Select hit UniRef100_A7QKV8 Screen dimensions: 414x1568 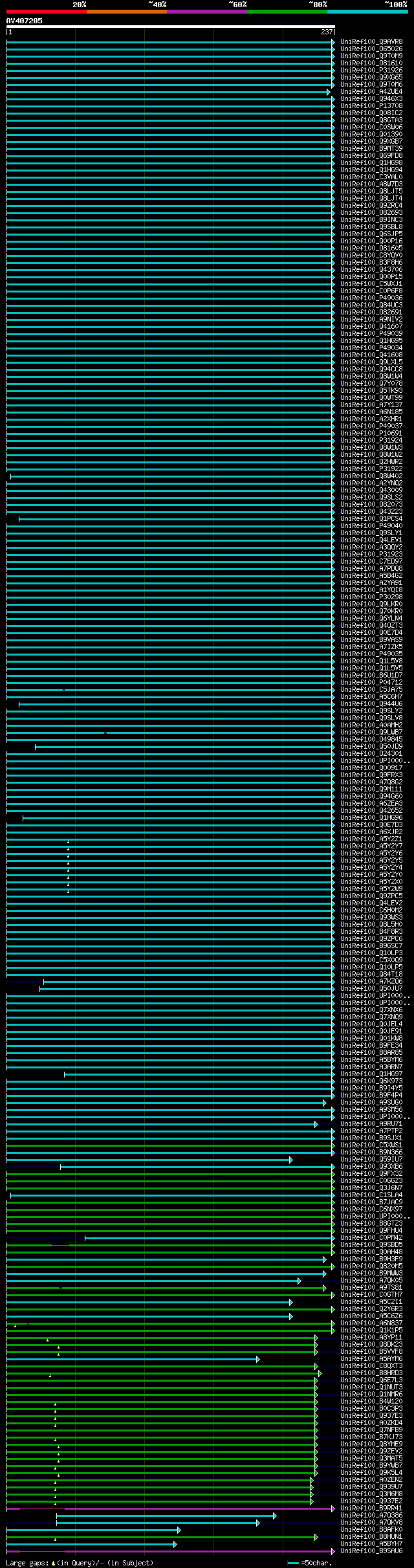371,1522
